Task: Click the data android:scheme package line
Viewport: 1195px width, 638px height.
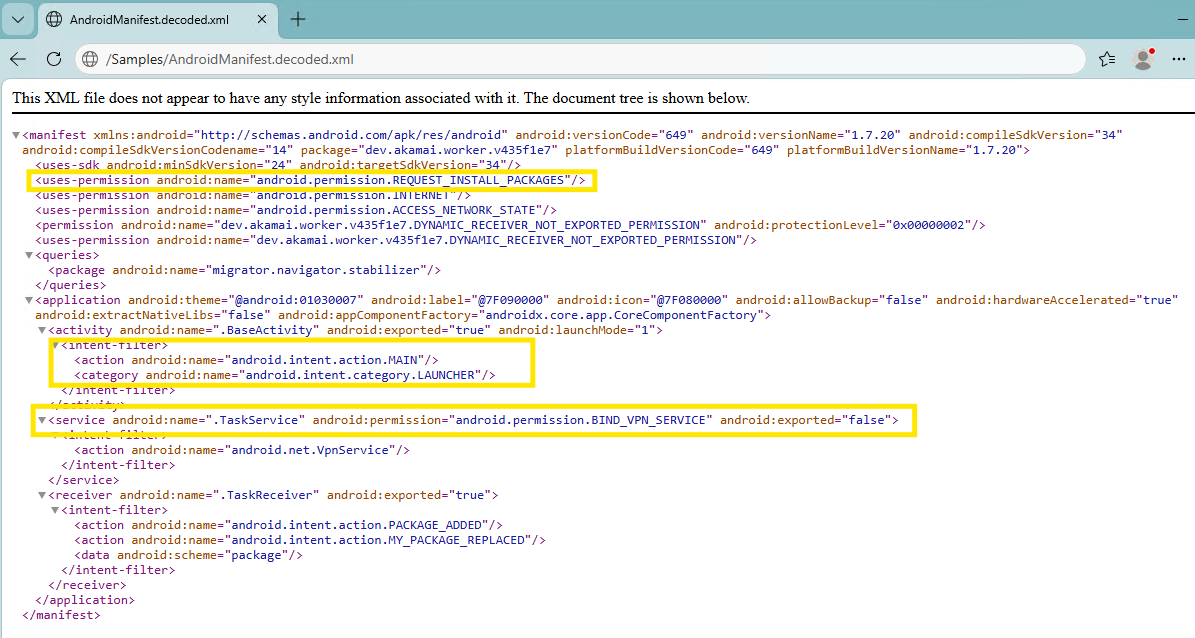Action: point(188,555)
